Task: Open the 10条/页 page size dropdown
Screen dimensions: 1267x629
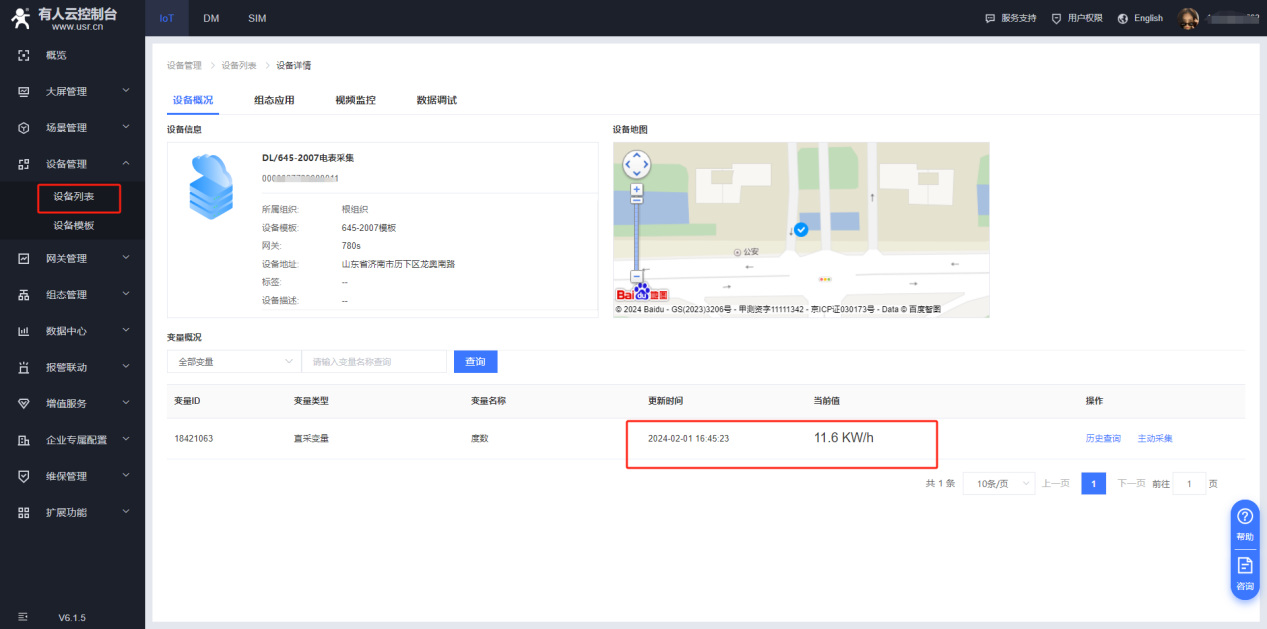Action: click(997, 484)
